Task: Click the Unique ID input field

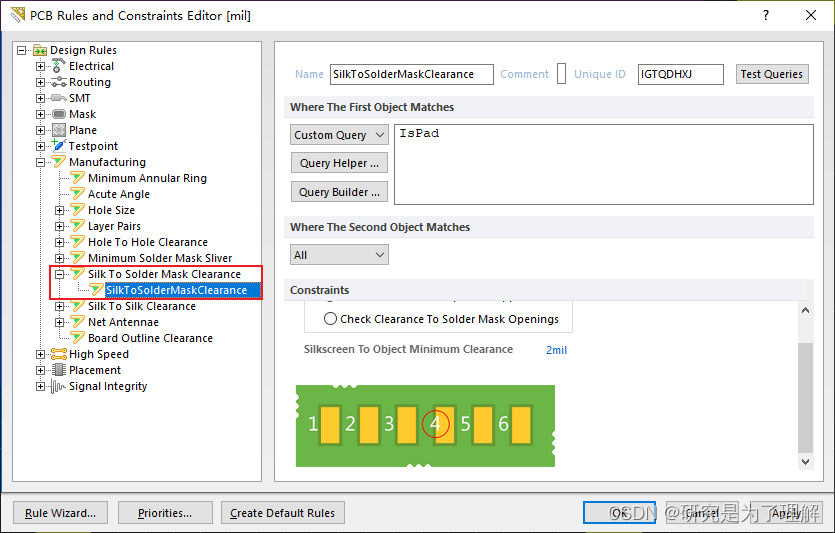Action: [681, 74]
